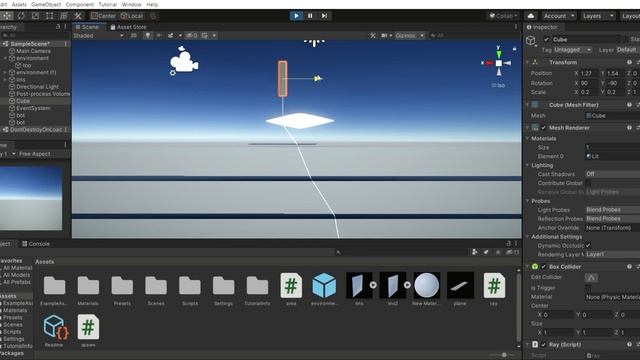Open Transform component help icon
The width and height of the screenshot is (640, 360).
629,62
